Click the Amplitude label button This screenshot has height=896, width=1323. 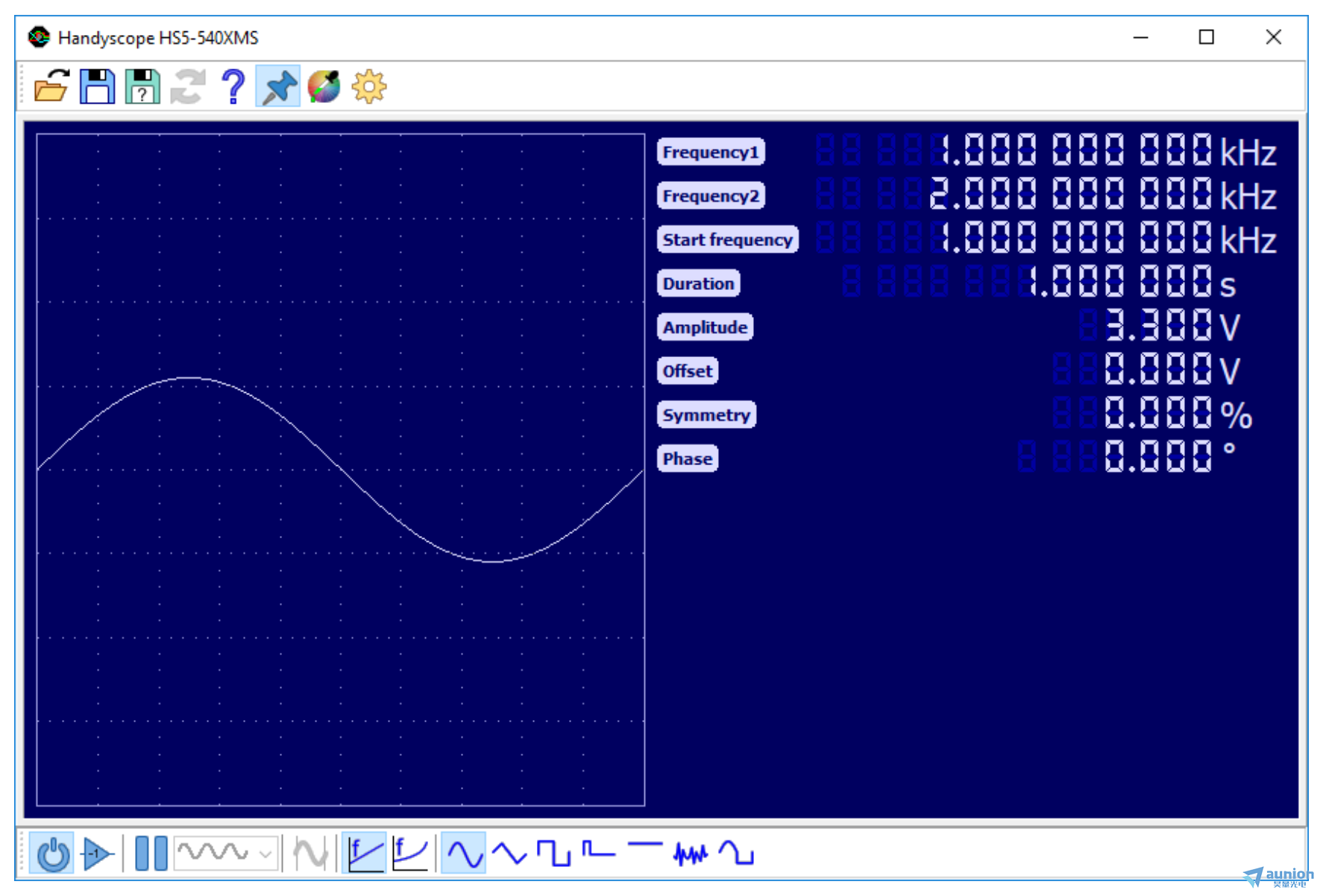[705, 327]
